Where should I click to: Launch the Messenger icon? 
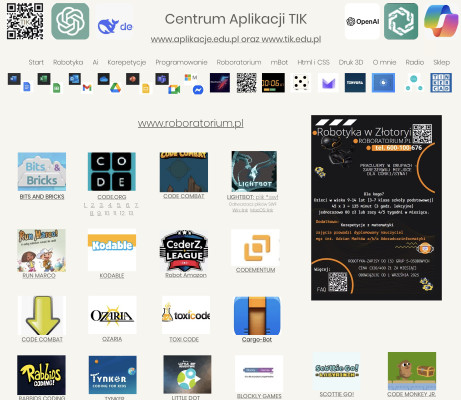click(198, 90)
